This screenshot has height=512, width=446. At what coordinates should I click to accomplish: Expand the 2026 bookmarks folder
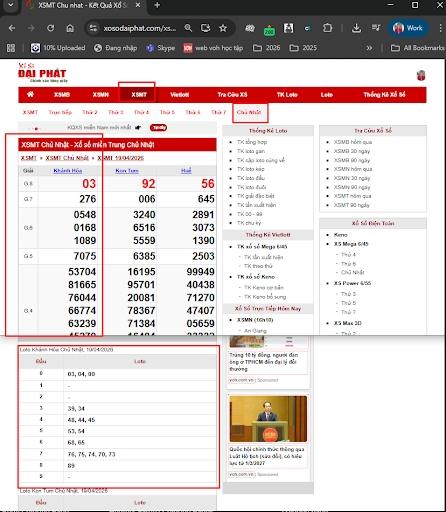click(x=267, y=48)
